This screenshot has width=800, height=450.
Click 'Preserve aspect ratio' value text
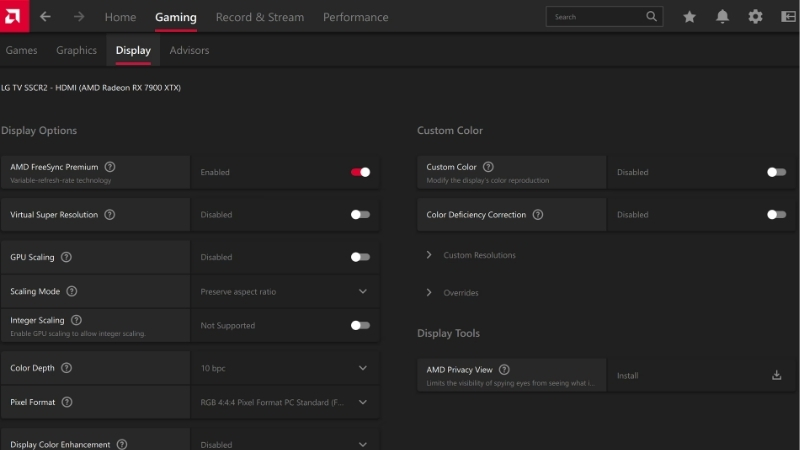click(x=238, y=292)
